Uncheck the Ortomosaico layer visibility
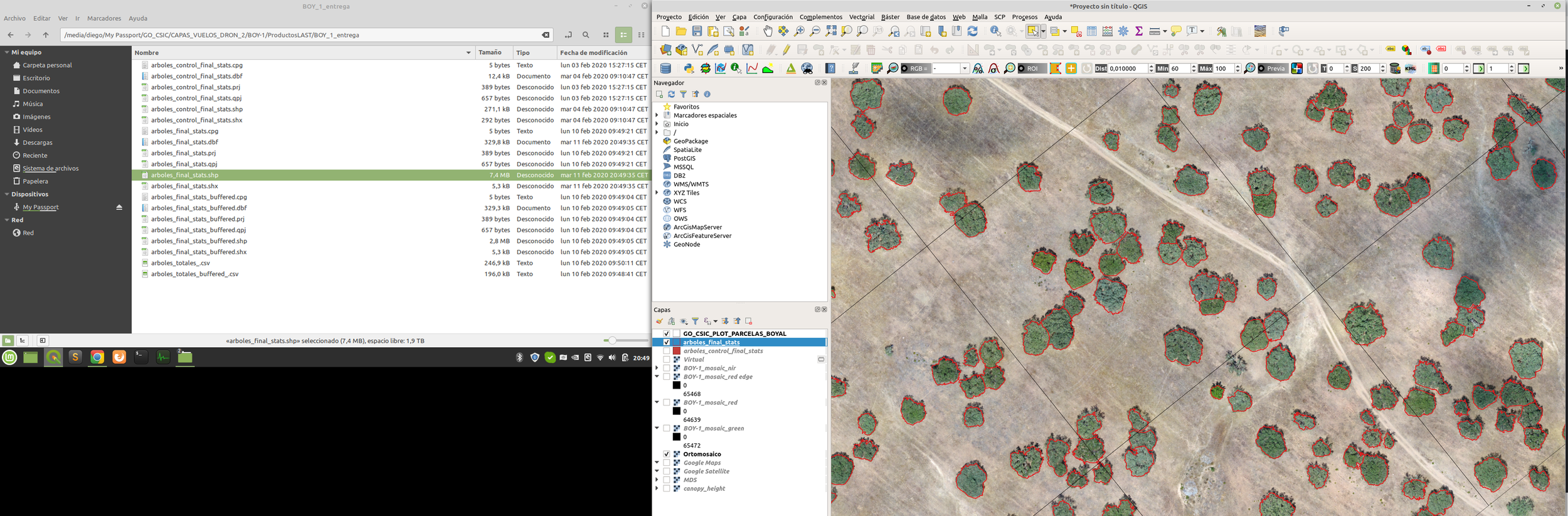The width and height of the screenshot is (1568, 516). [x=667, y=454]
